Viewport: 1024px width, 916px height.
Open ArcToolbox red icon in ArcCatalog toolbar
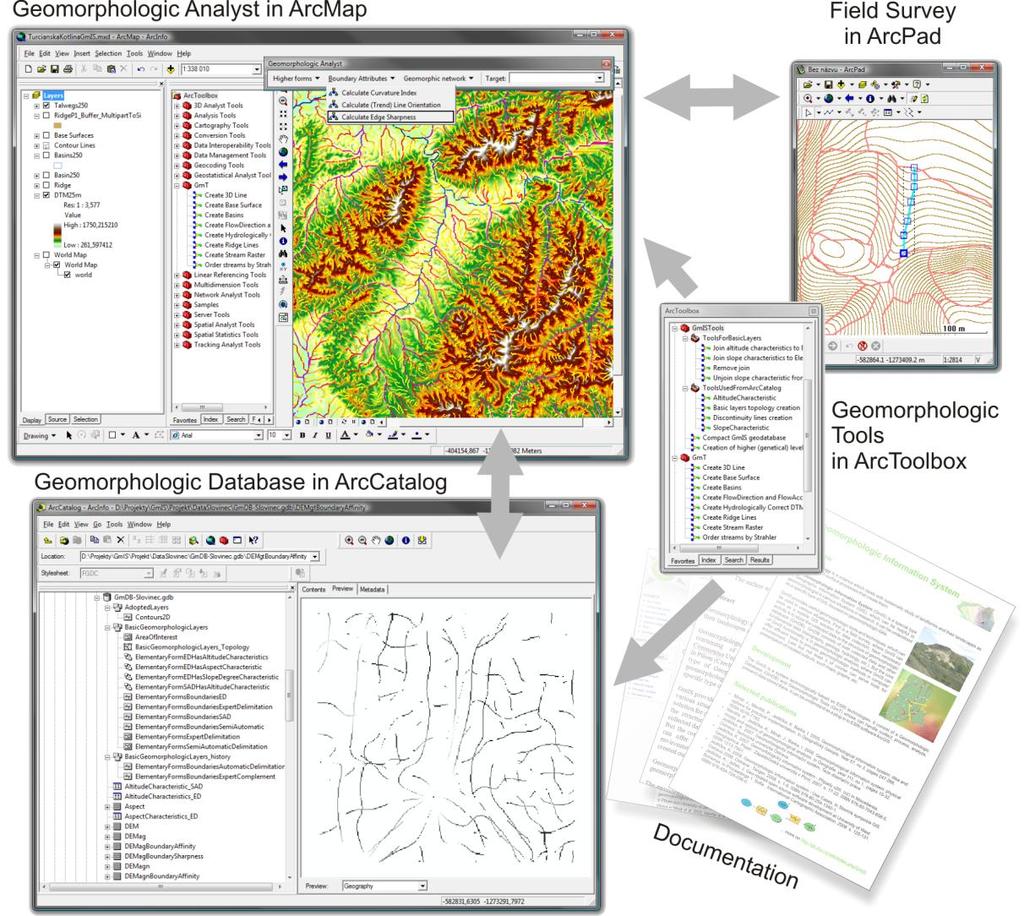pyautogui.click(x=223, y=541)
